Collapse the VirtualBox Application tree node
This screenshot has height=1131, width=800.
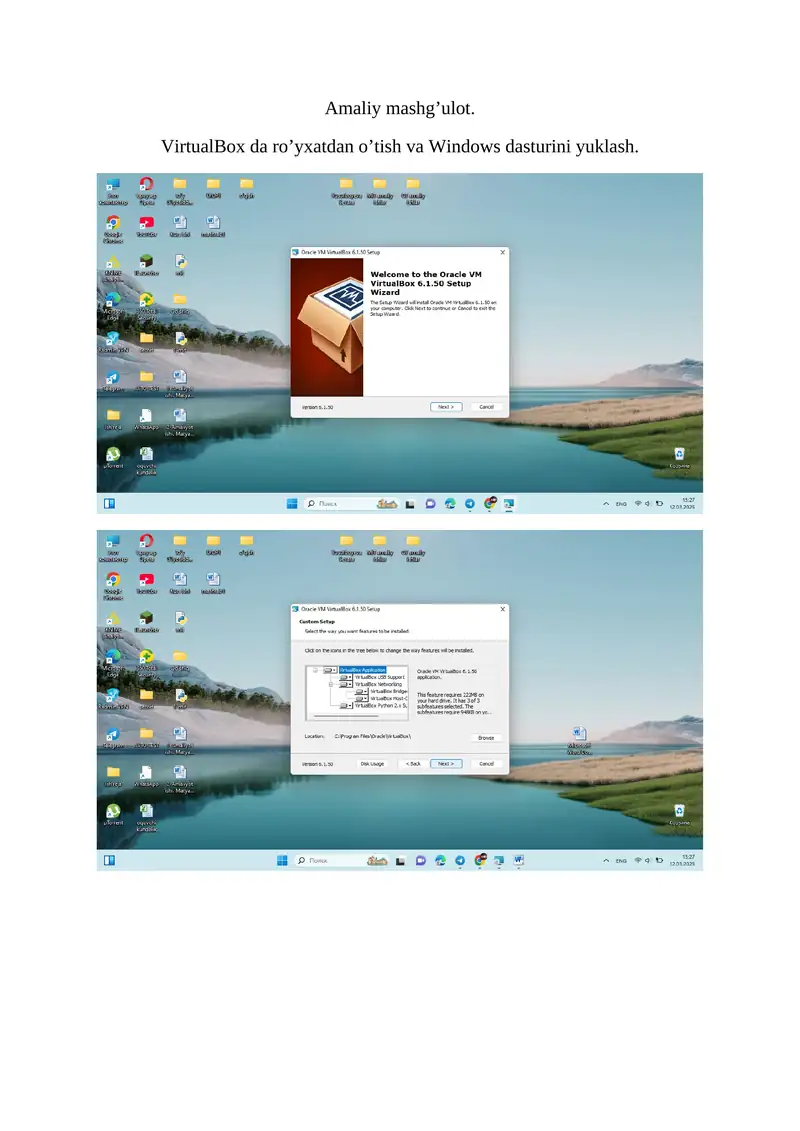[315, 670]
